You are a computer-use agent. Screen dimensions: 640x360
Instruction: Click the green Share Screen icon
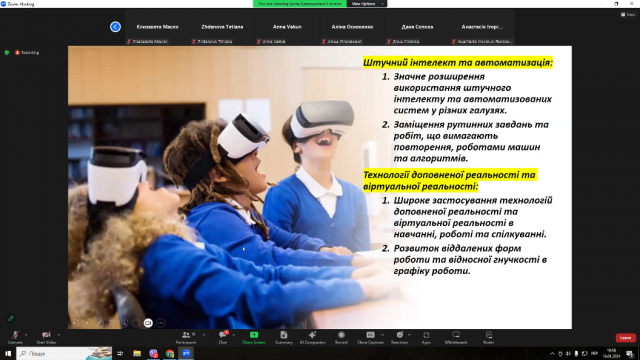tap(254, 335)
